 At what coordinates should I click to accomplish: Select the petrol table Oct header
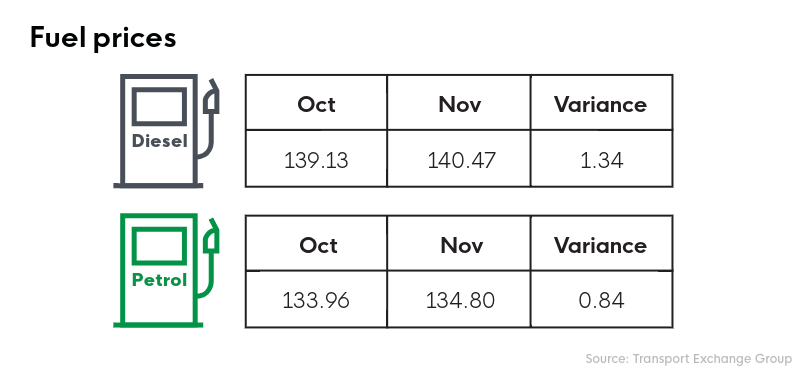318,245
